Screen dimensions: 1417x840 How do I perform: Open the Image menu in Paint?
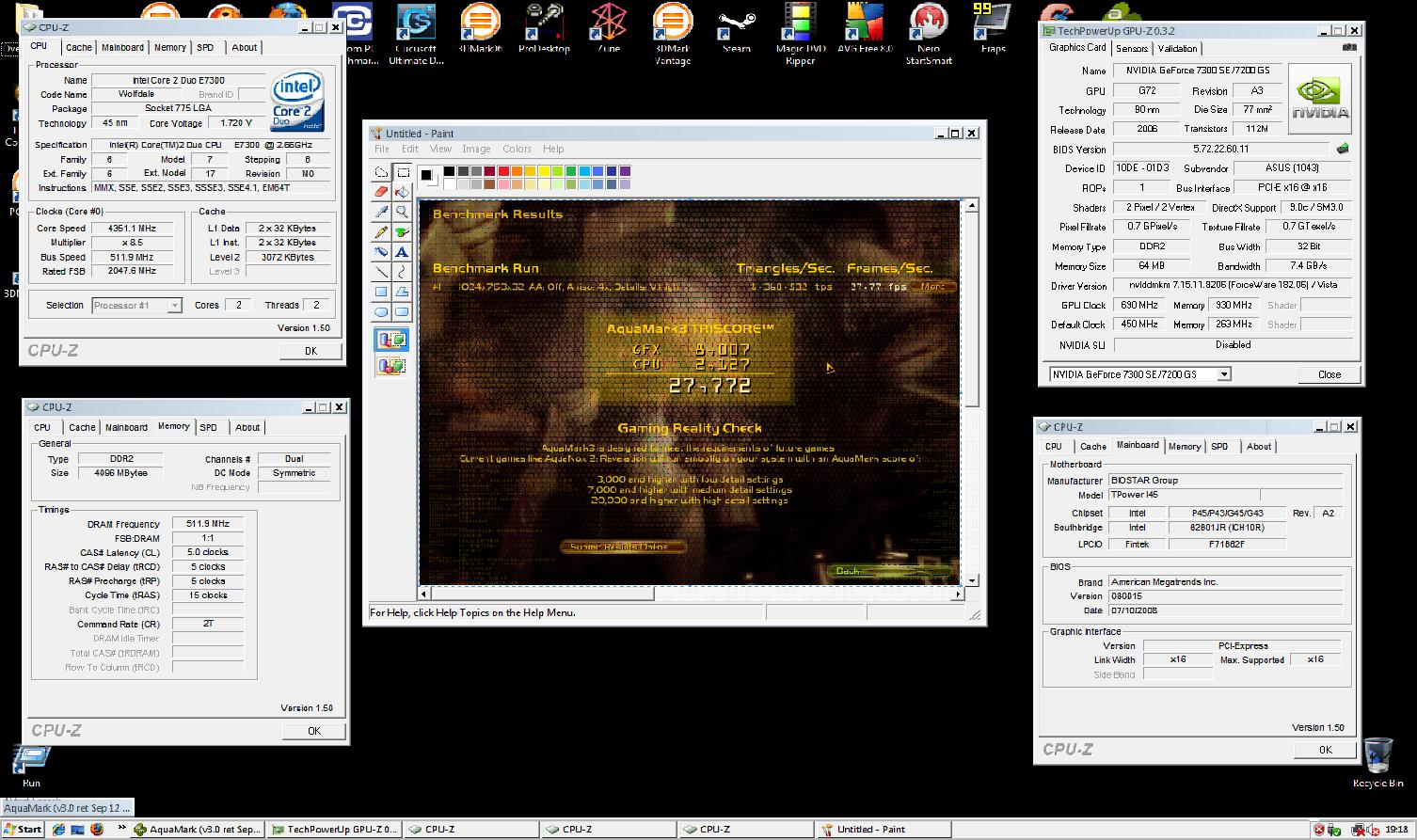(x=476, y=149)
